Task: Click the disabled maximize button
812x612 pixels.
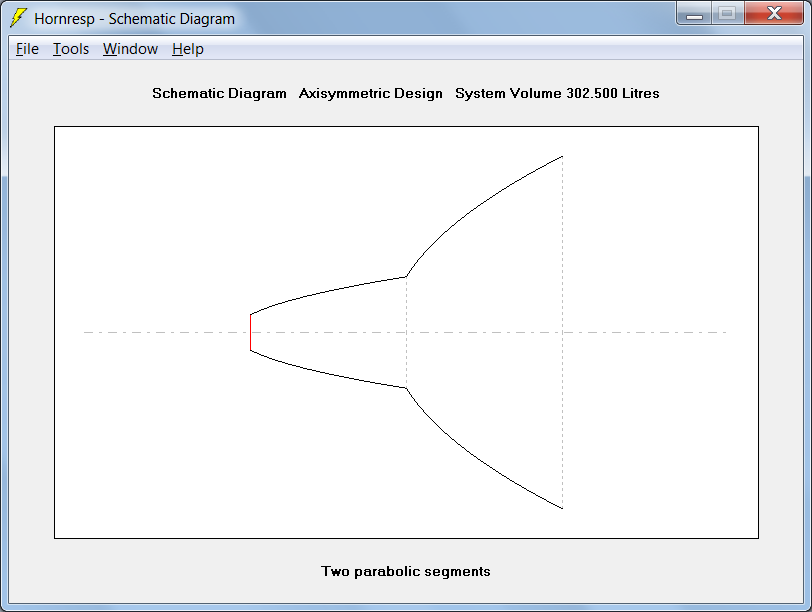Action: (x=728, y=13)
